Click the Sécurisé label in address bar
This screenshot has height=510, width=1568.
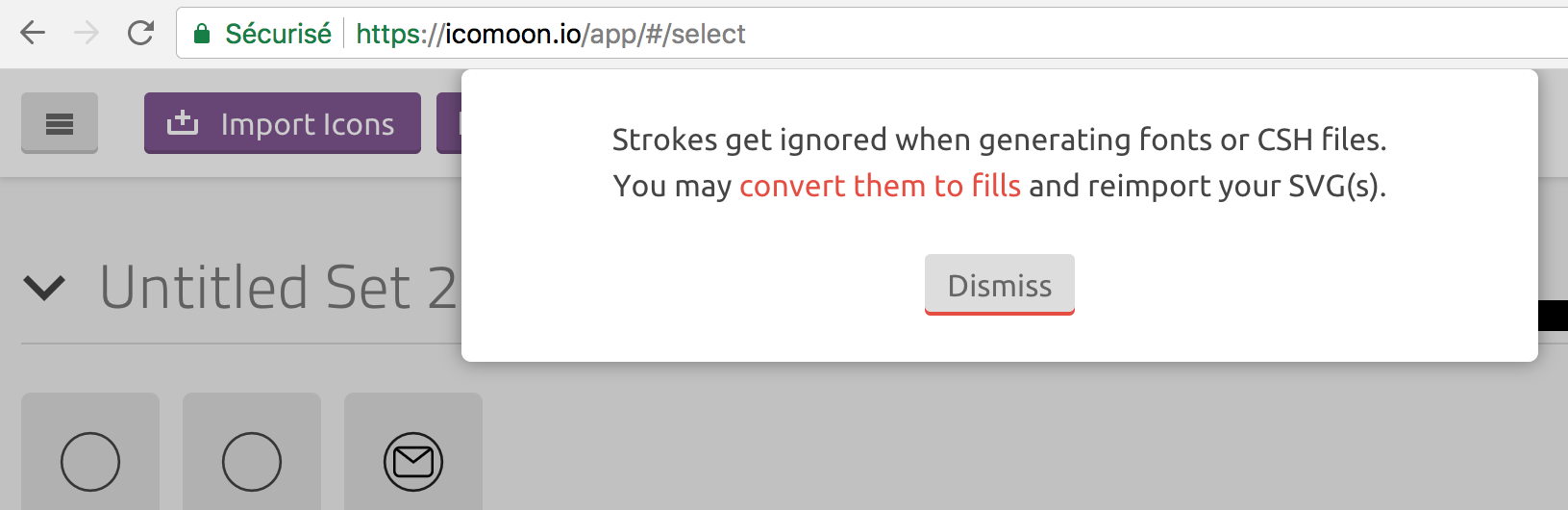click(278, 35)
